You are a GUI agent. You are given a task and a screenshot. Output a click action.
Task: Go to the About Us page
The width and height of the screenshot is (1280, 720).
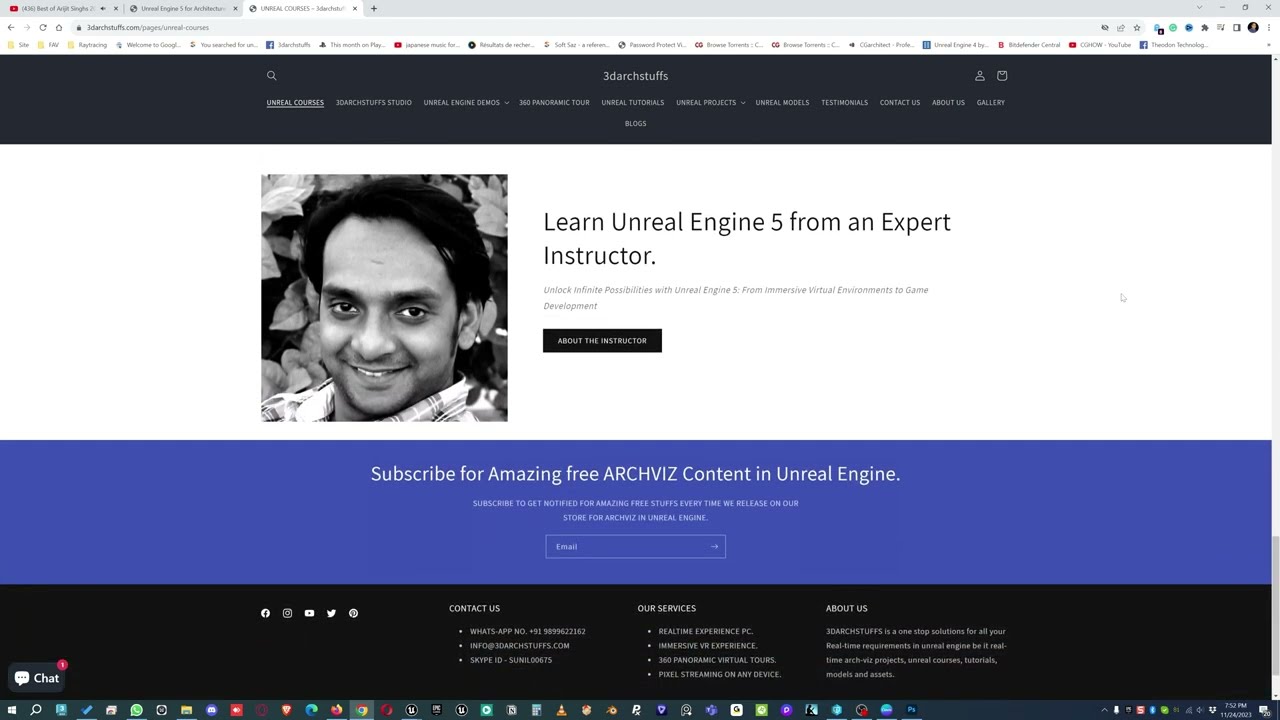pyautogui.click(x=948, y=102)
